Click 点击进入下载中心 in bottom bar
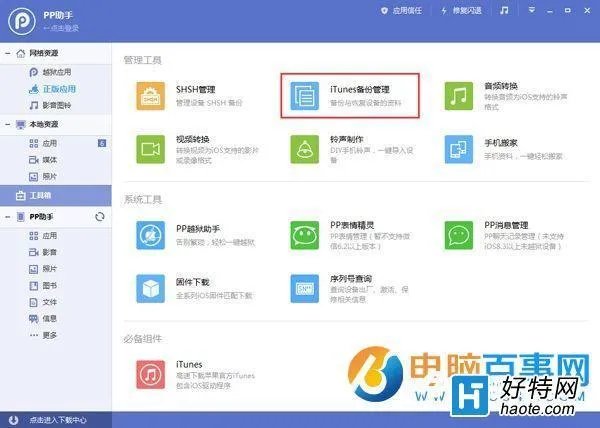 58,420
